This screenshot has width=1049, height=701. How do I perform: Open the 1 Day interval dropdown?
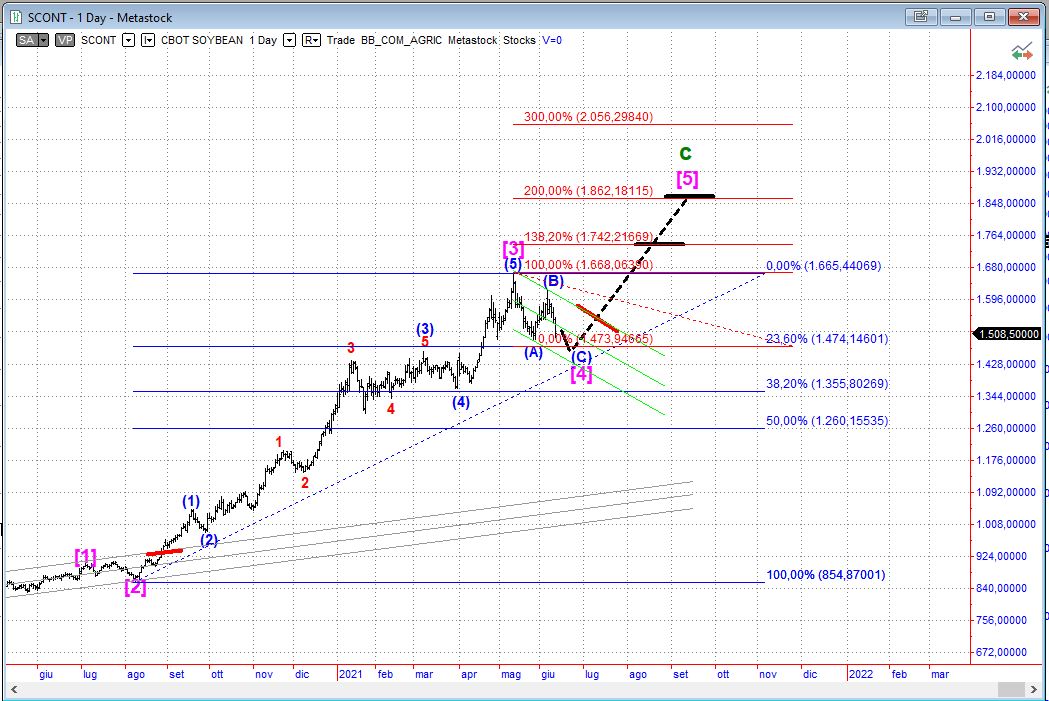pyautogui.click(x=289, y=40)
